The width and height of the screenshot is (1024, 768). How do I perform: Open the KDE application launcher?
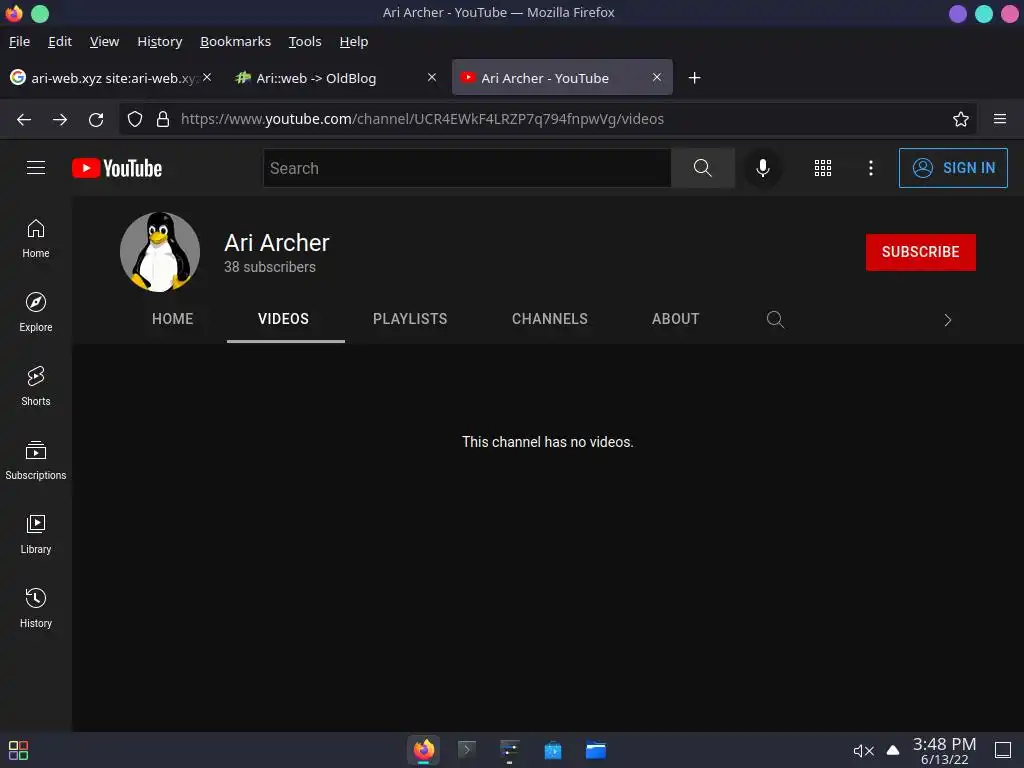[18, 750]
